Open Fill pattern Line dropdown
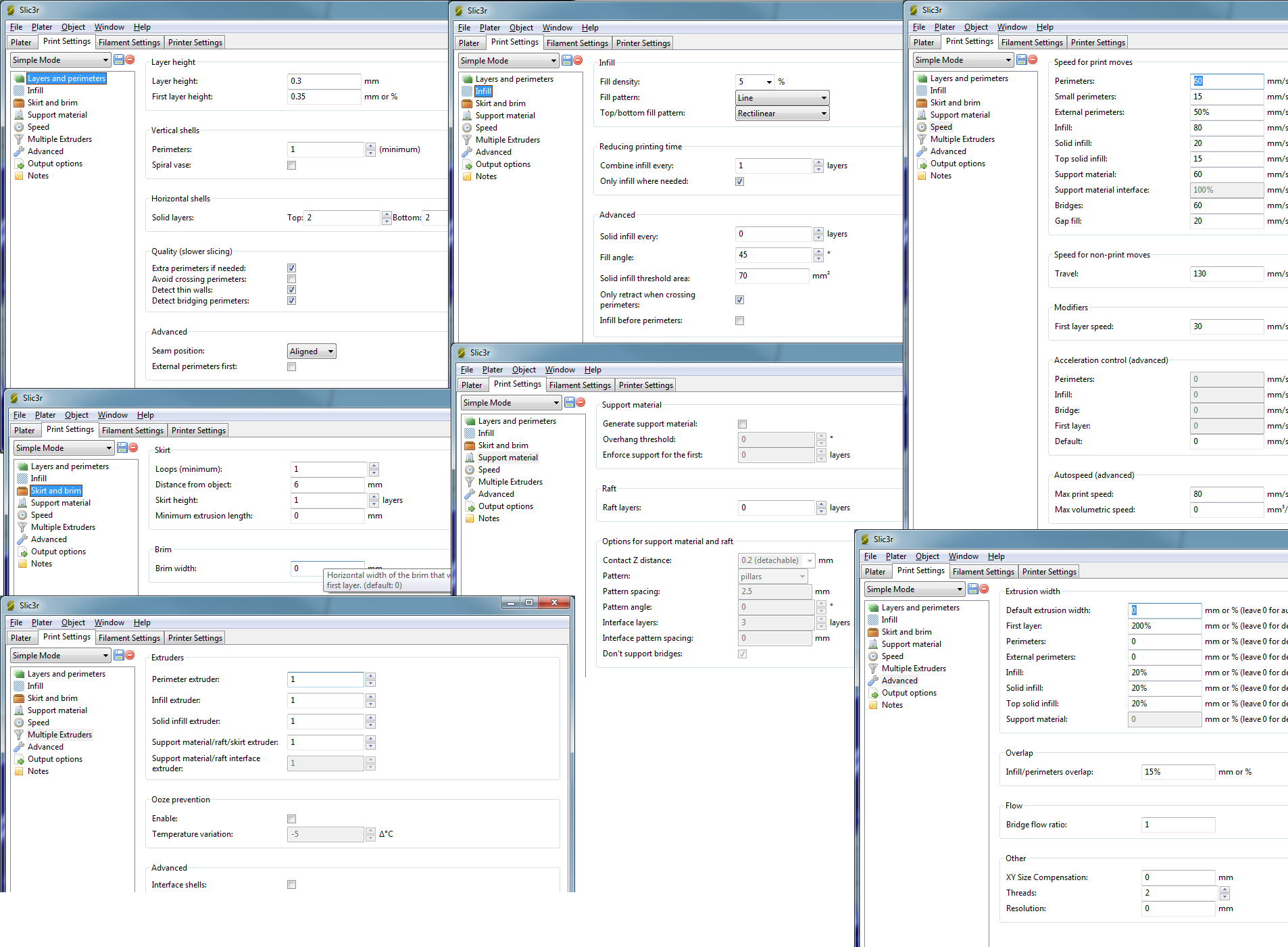The height and width of the screenshot is (947, 1288). [783, 98]
